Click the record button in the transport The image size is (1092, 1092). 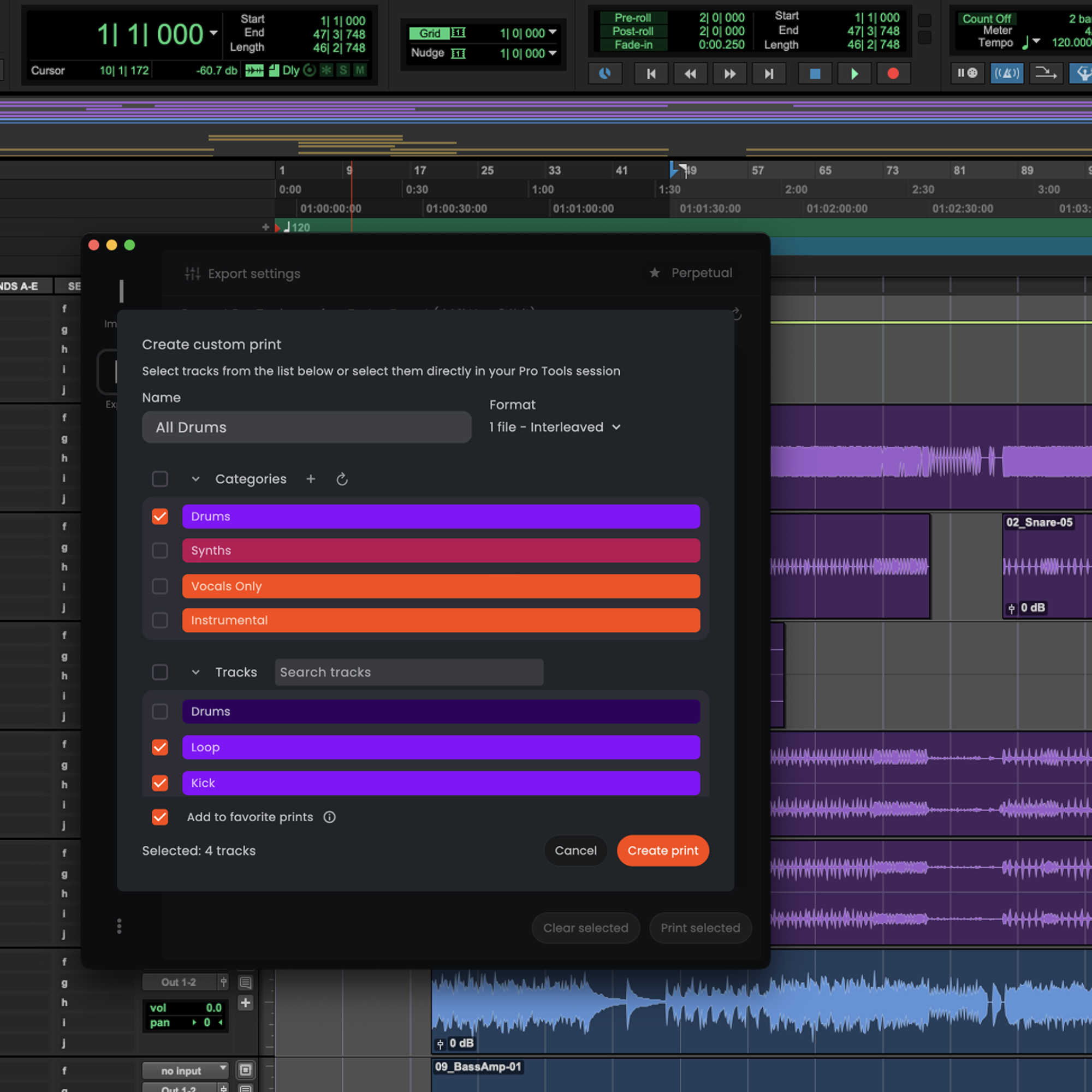[x=893, y=73]
